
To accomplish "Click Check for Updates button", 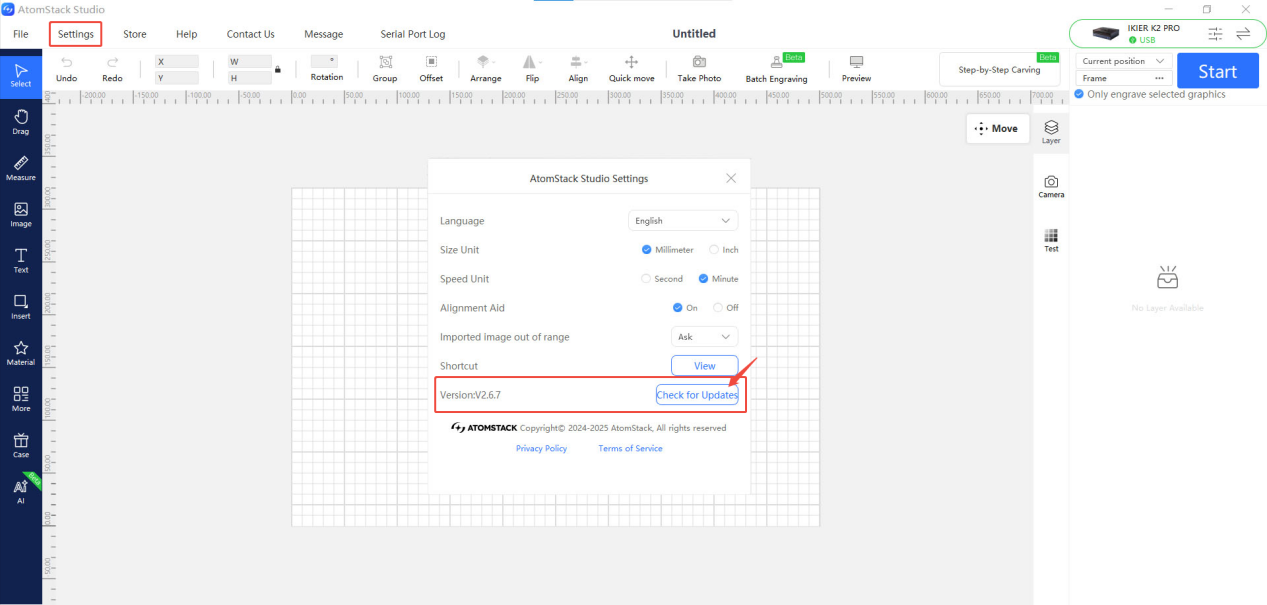I will click(697, 395).
